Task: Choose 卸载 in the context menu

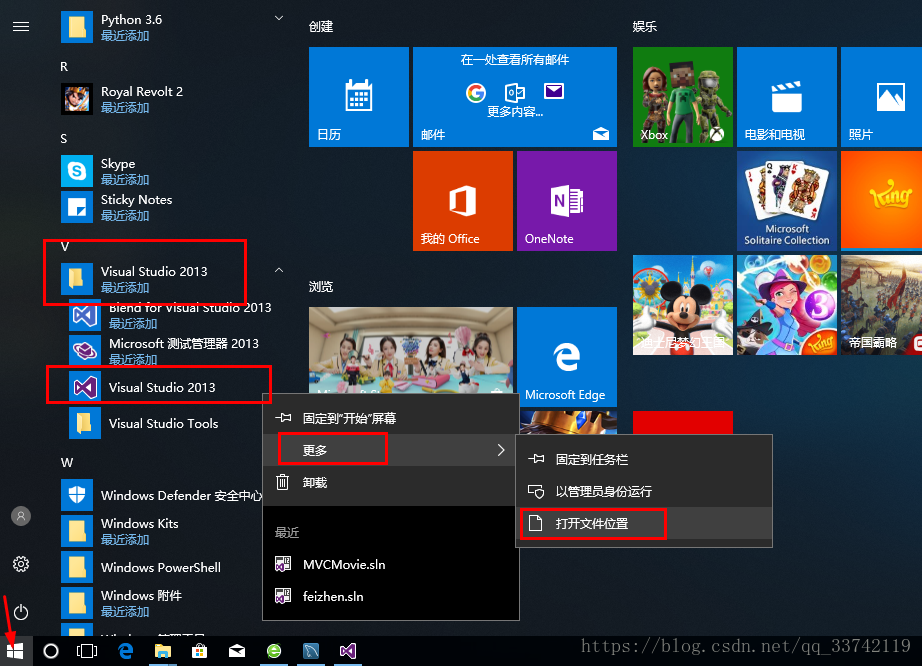Action: pos(390,483)
